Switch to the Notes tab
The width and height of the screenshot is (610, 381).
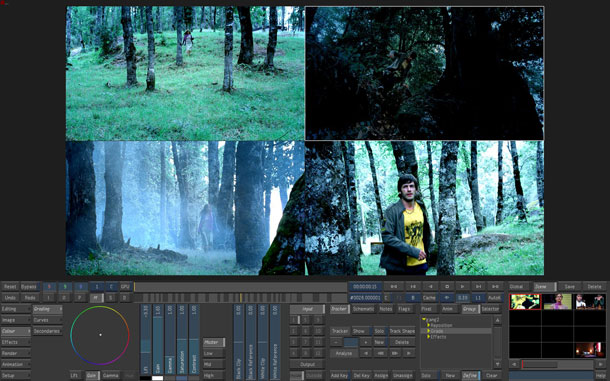pyautogui.click(x=386, y=309)
